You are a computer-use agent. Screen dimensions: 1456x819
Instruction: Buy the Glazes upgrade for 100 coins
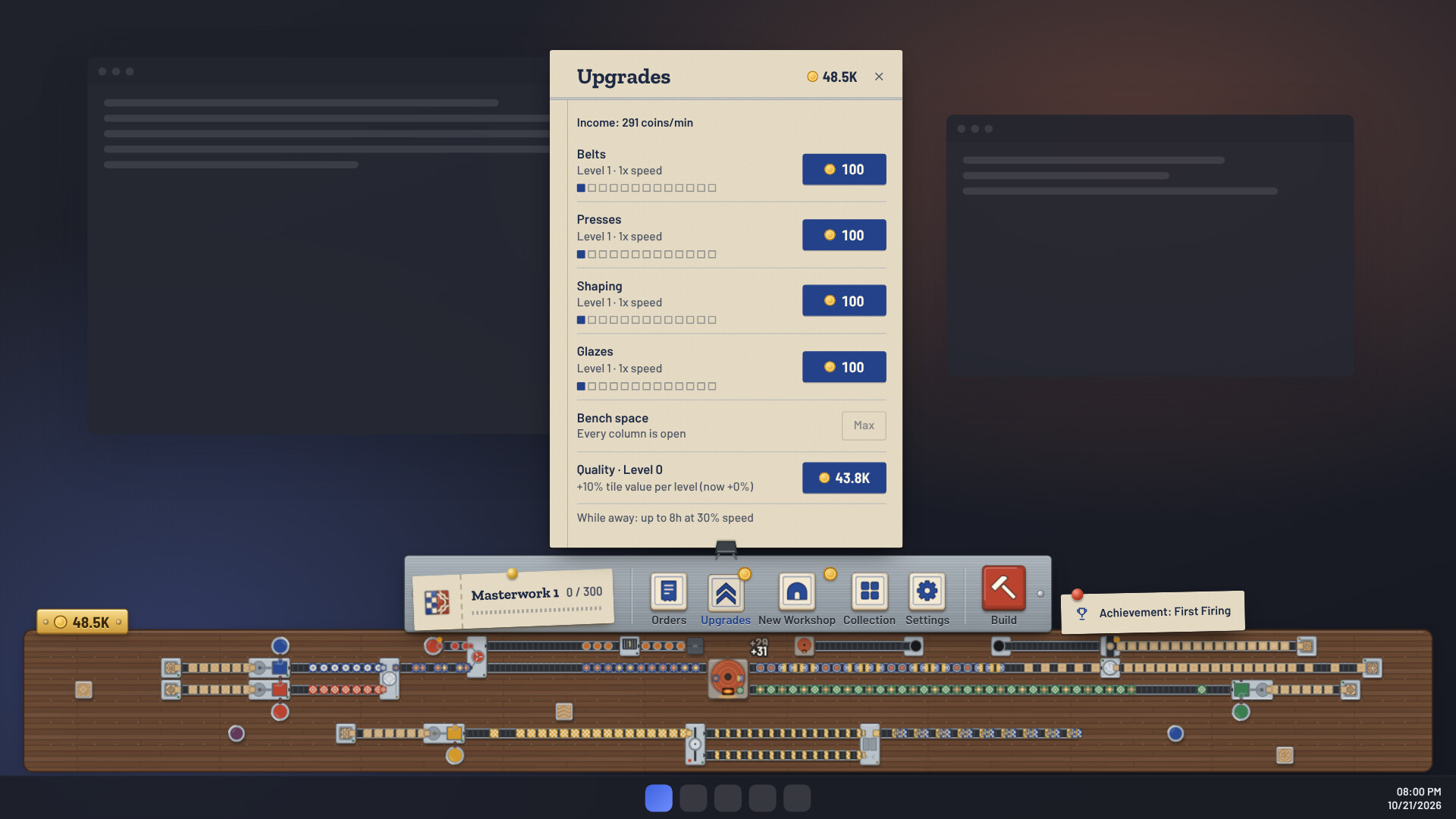pos(844,367)
